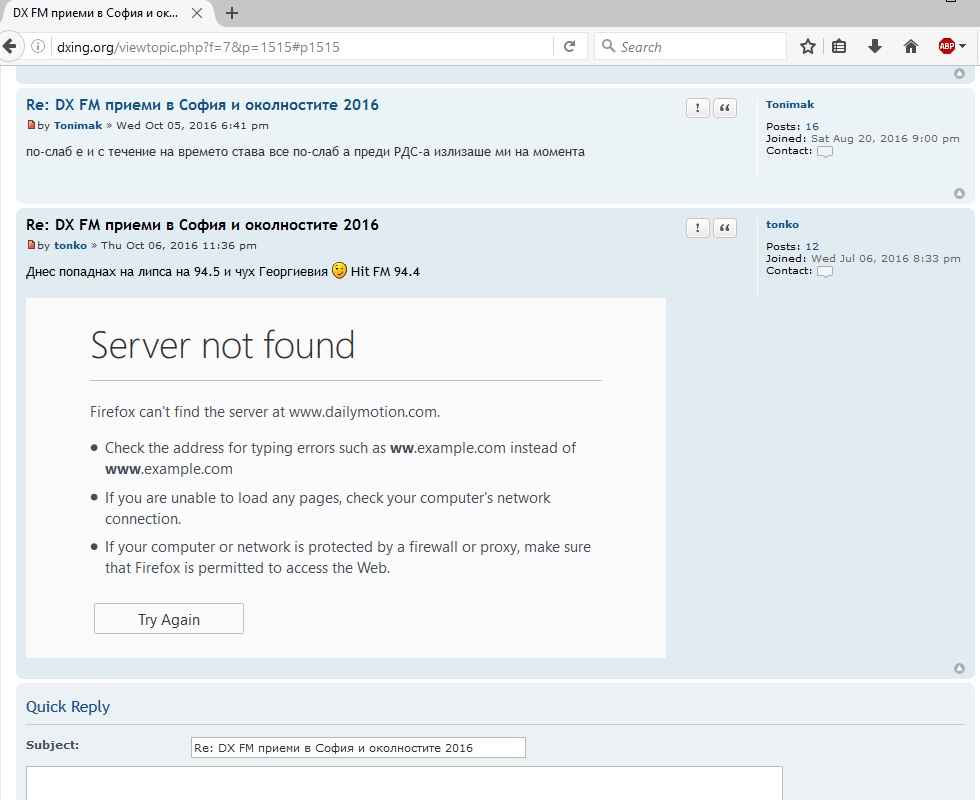Click the date 'Wed Oct 05, 2016 6:41 pm'

(x=192, y=126)
